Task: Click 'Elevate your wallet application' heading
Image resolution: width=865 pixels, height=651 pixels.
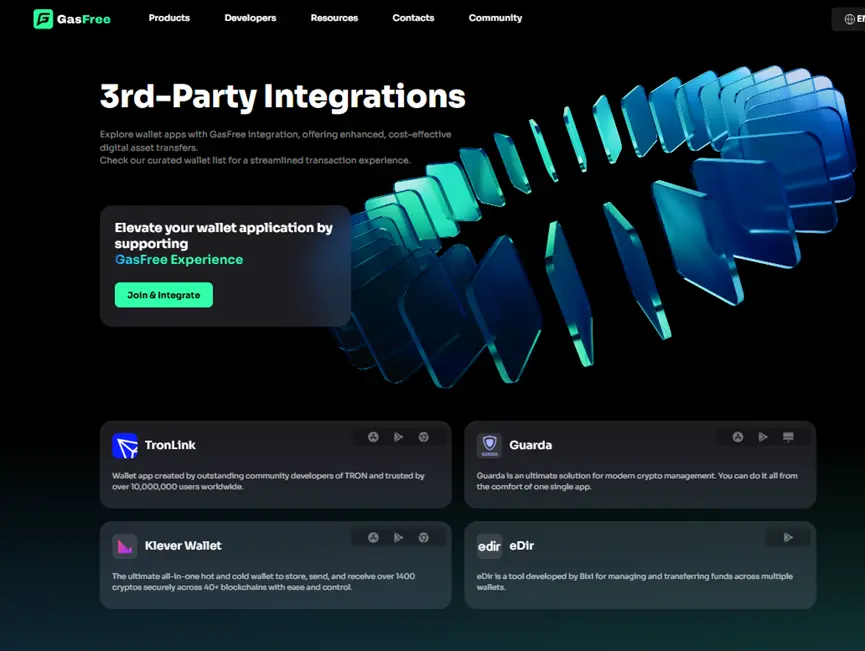Action: click(223, 236)
